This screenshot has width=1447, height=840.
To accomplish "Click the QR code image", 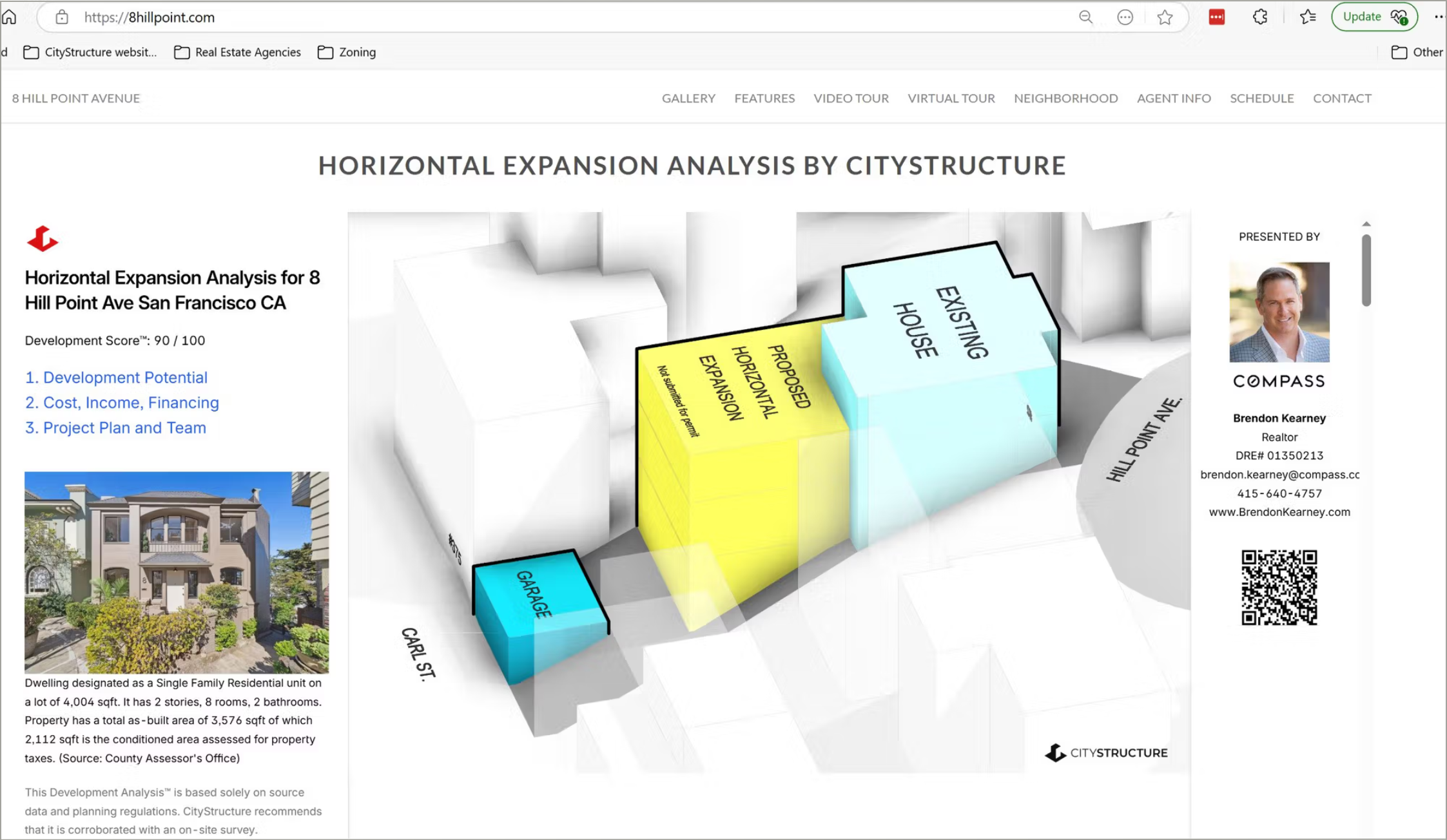I will pyautogui.click(x=1279, y=587).
